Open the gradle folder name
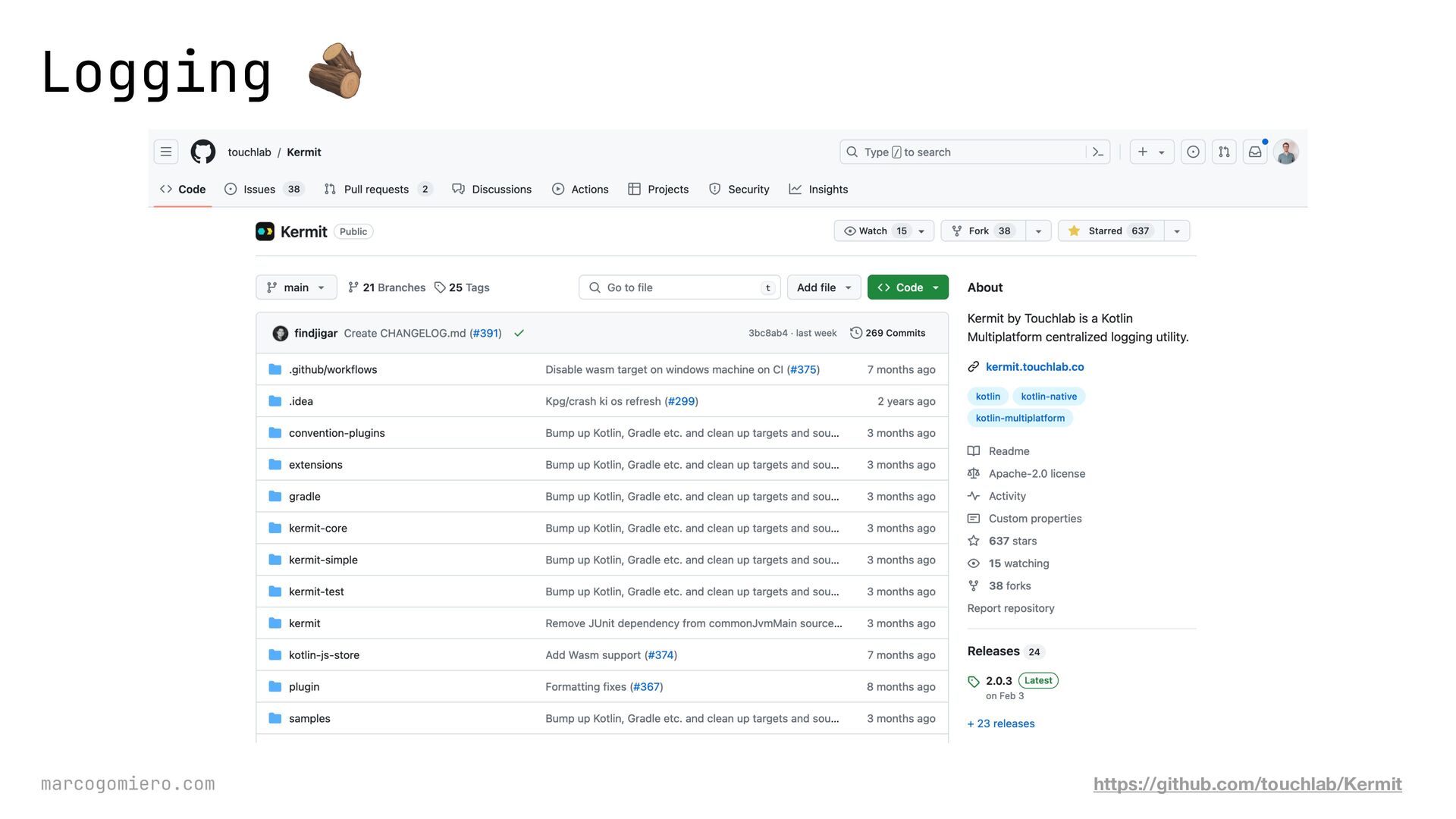This screenshot has height=819, width=1456. click(305, 497)
